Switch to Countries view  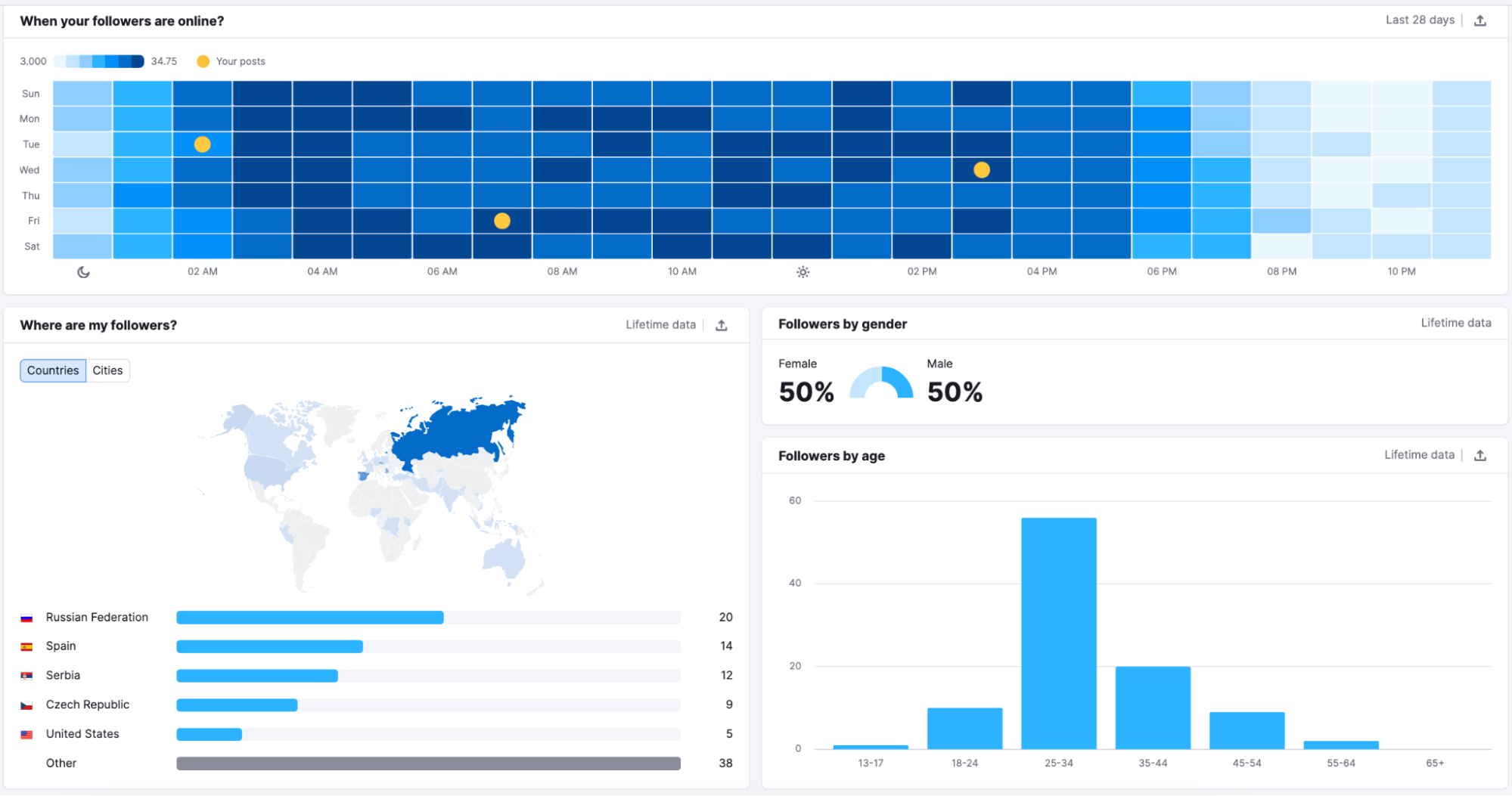[x=53, y=370]
